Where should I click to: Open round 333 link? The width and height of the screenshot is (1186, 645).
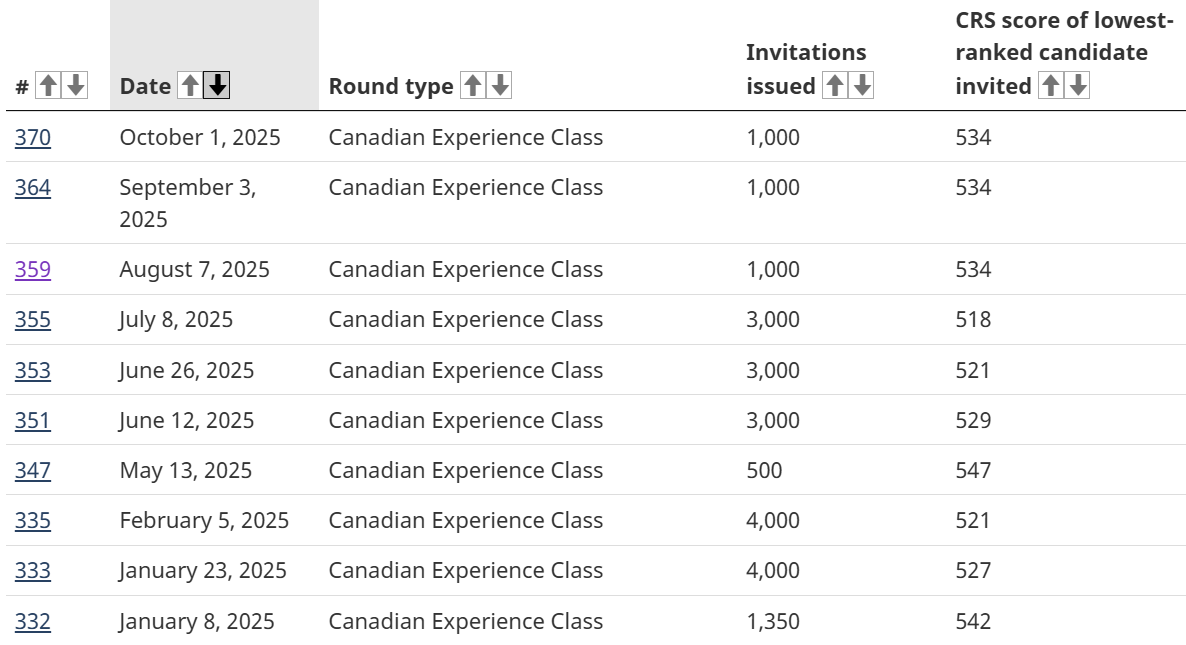[x=33, y=571]
